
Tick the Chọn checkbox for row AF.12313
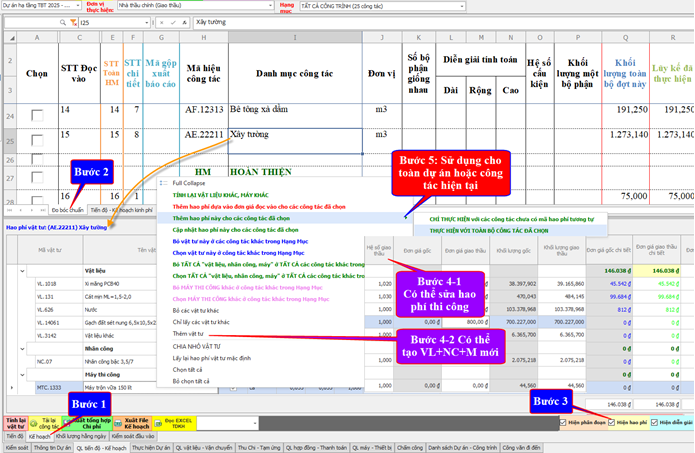pyautogui.click(x=36, y=115)
